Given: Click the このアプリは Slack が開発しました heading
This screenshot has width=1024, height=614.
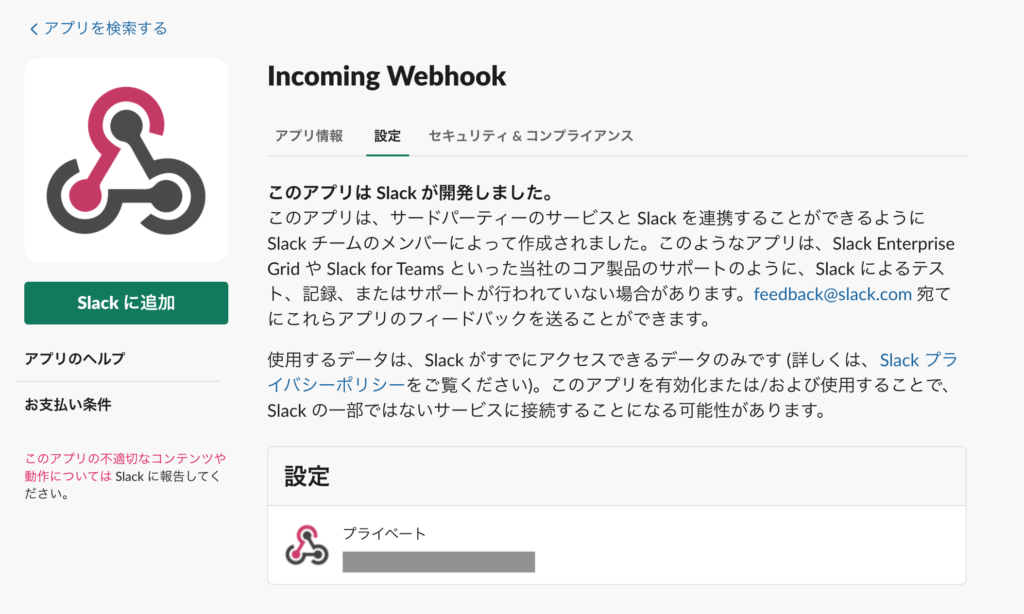Looking at the screenshot, I should point(411,193).
